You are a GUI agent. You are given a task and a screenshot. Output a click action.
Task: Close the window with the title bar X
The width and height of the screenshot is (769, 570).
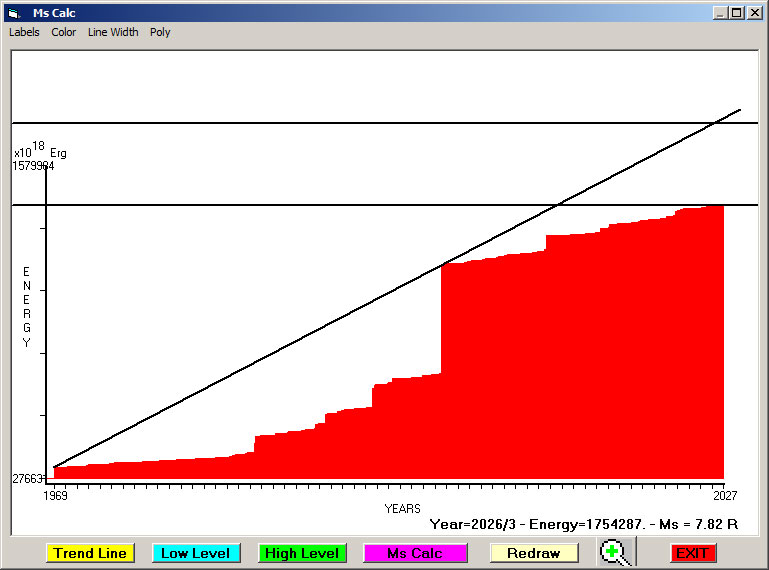coord(754,13)
